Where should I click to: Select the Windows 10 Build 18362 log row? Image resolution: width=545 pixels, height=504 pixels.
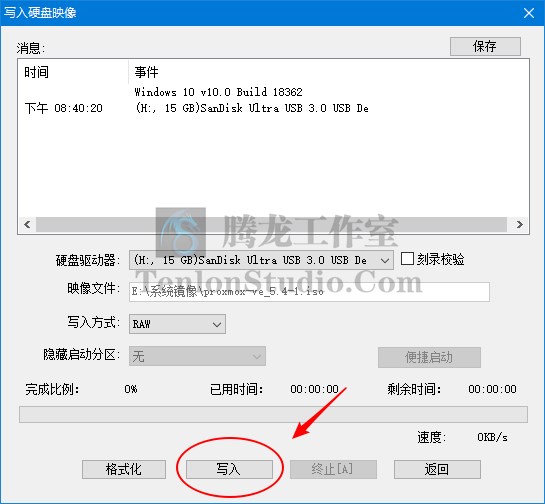(218, 92)
